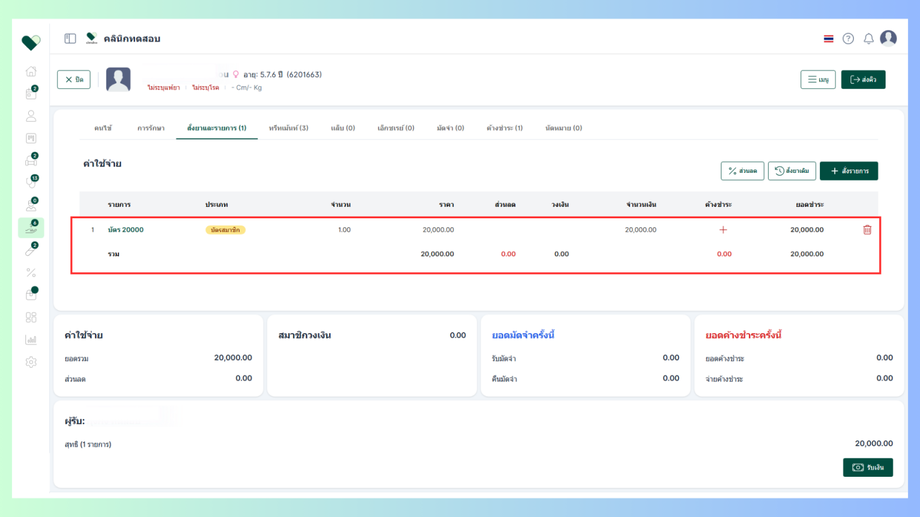
Task: Open the เมนู menu button
Action: tap(818, 79)
